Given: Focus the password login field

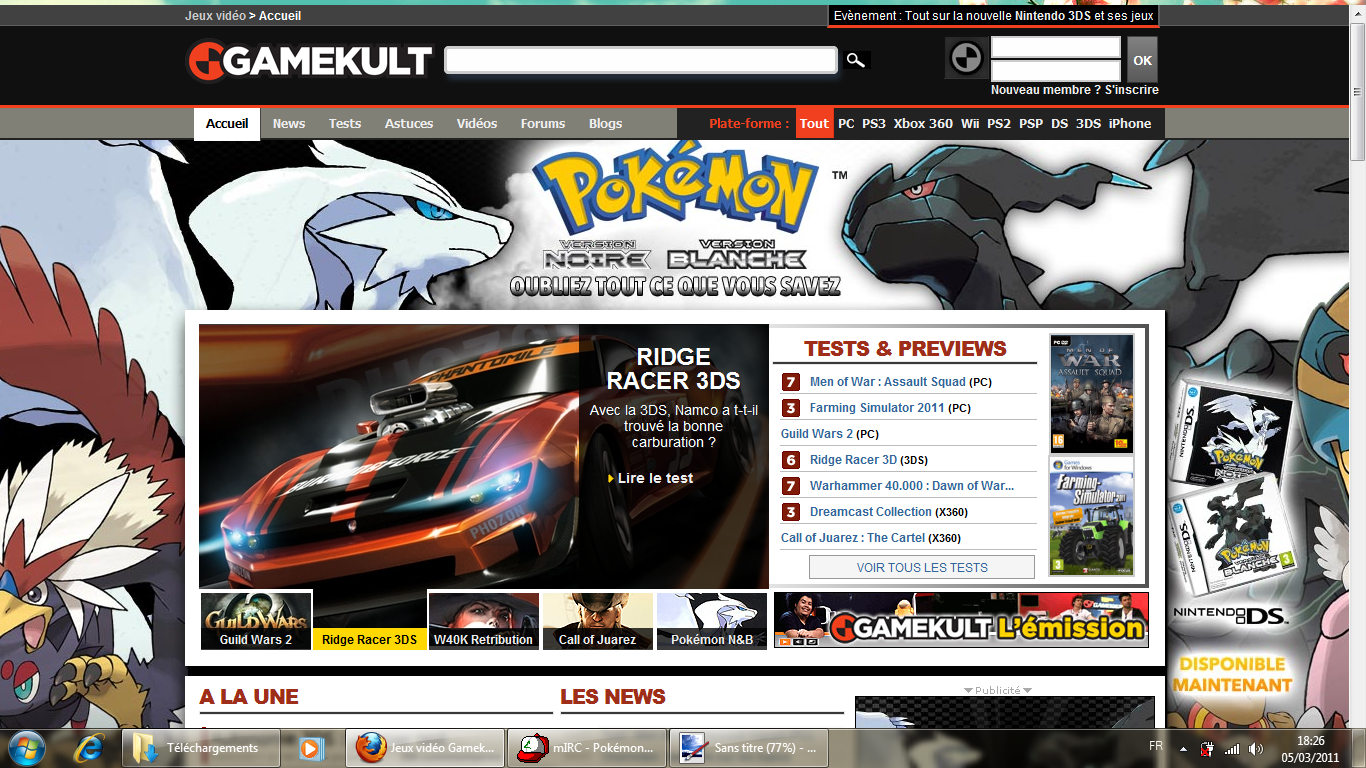Looking at the screenshot, I should click(x=1056, y=71).
